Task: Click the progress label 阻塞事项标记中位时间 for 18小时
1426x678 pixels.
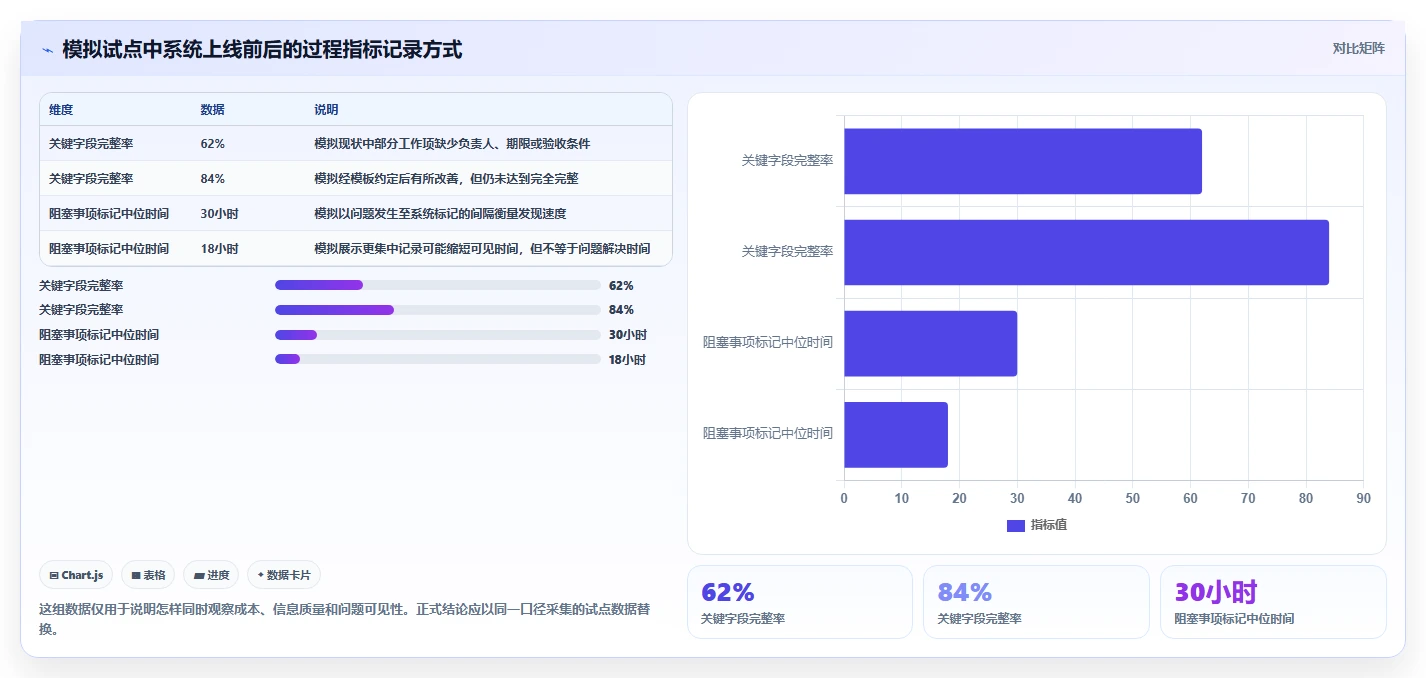Action: 99,359
